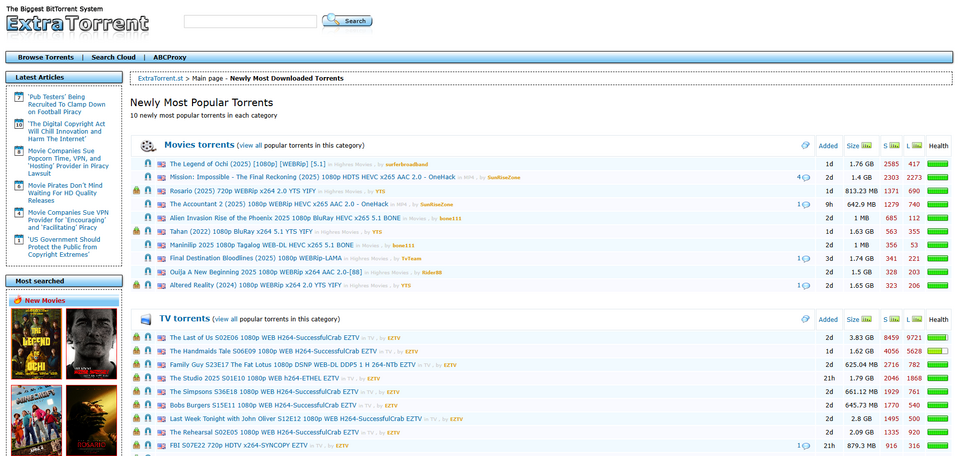The height and width of the screenshot is (456, 960).
Task: Sort TV torrents by Added date
Action: point(828,320)
